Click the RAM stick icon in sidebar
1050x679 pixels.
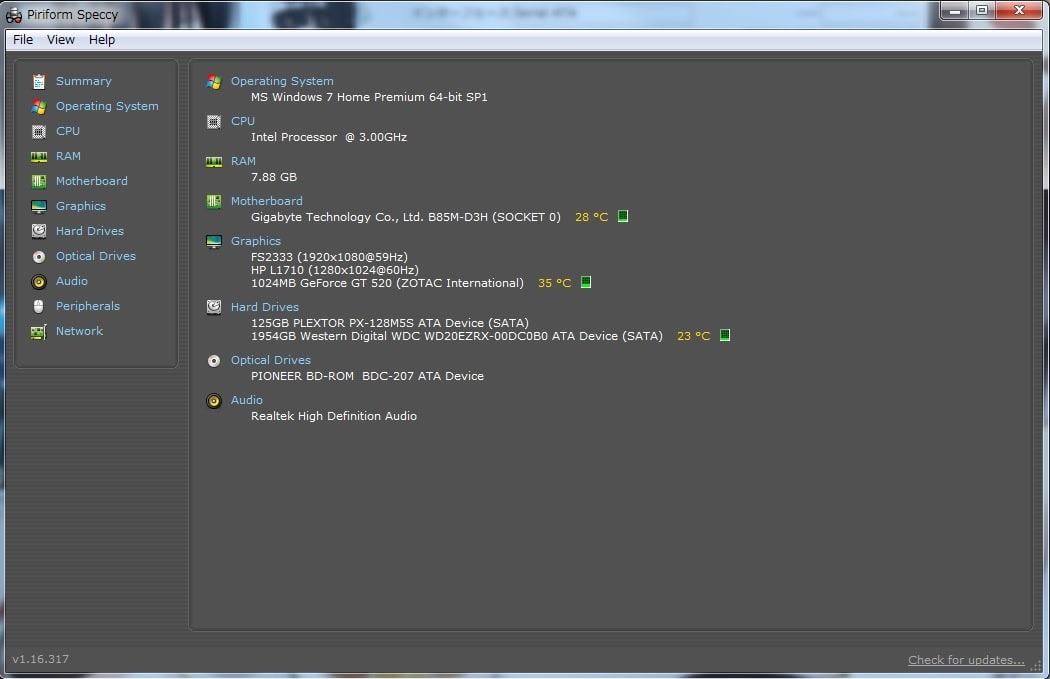(39, 157)
